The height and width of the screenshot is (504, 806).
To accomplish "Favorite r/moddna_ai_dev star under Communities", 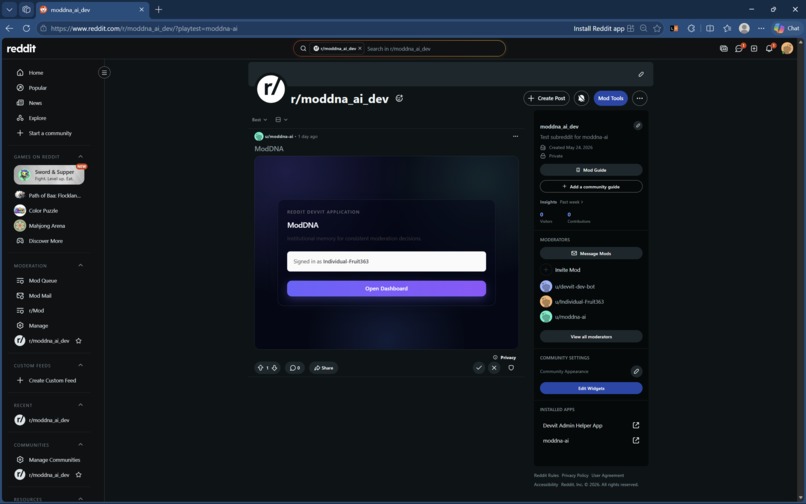I will pos(79,475).
